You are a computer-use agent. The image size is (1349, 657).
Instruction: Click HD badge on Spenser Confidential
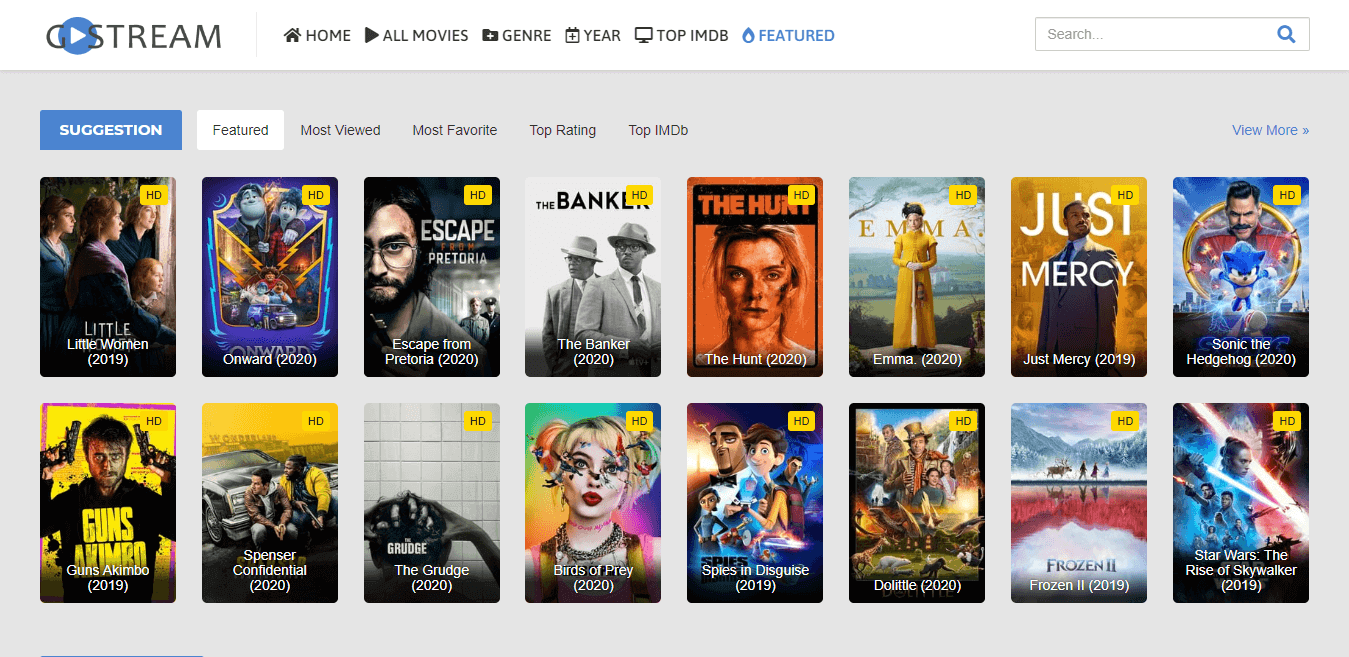click(x=316, y=421)
